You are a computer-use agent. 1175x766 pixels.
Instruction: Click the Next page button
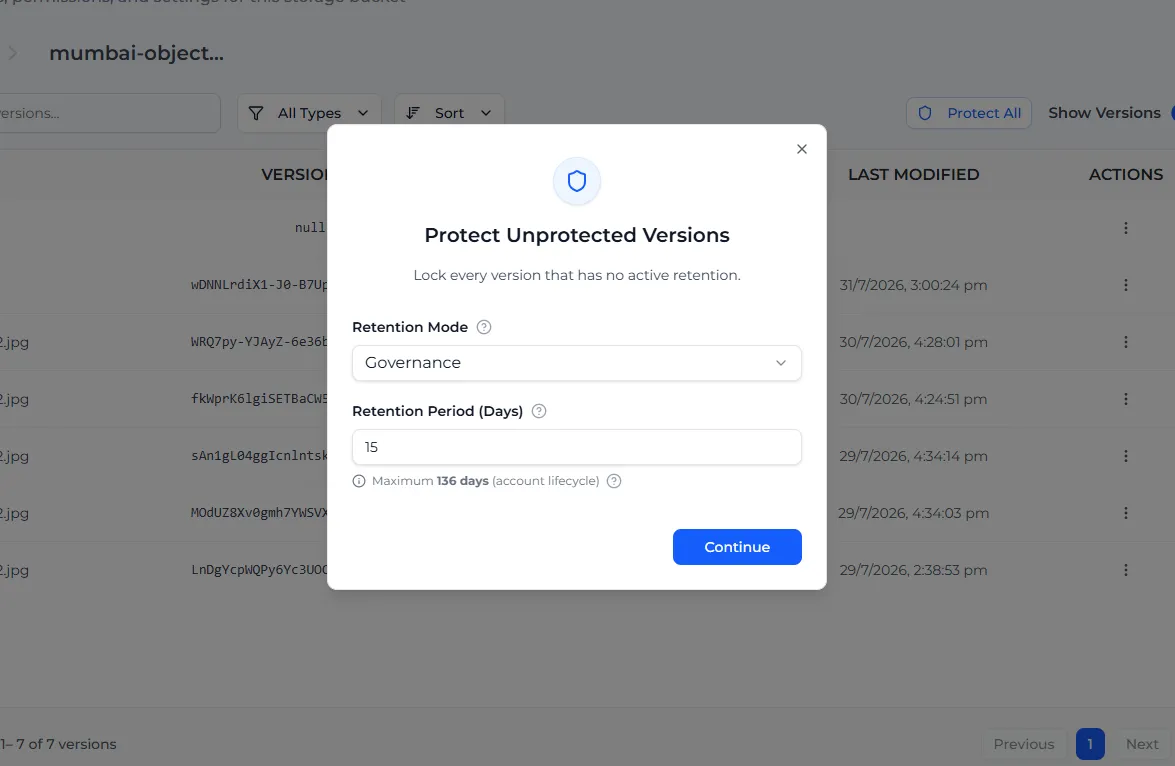click(x=1141, y=744)
